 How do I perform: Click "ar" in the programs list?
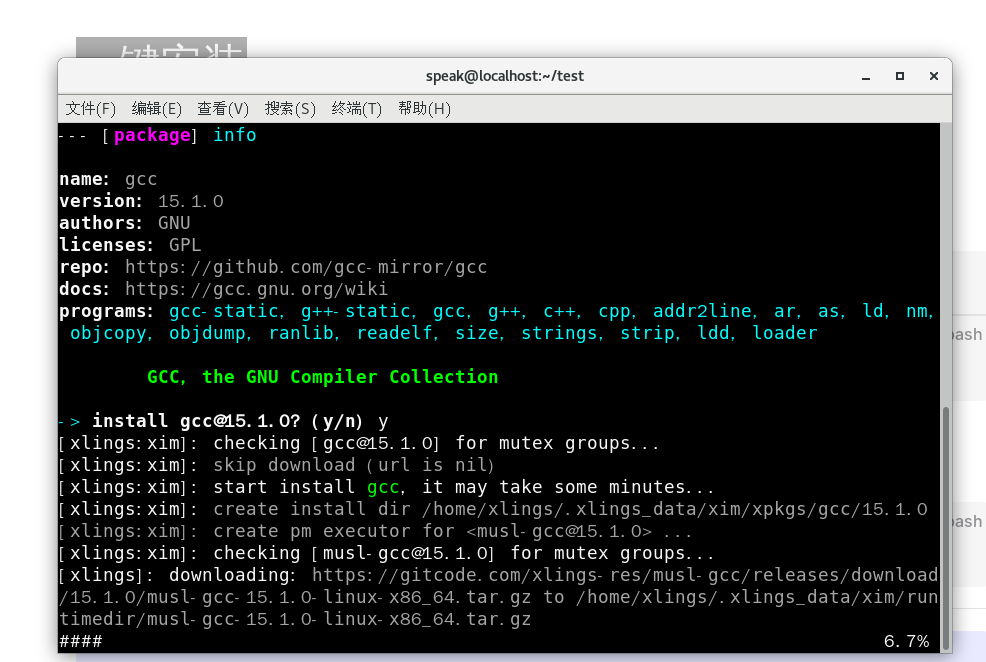coord(785,311)
